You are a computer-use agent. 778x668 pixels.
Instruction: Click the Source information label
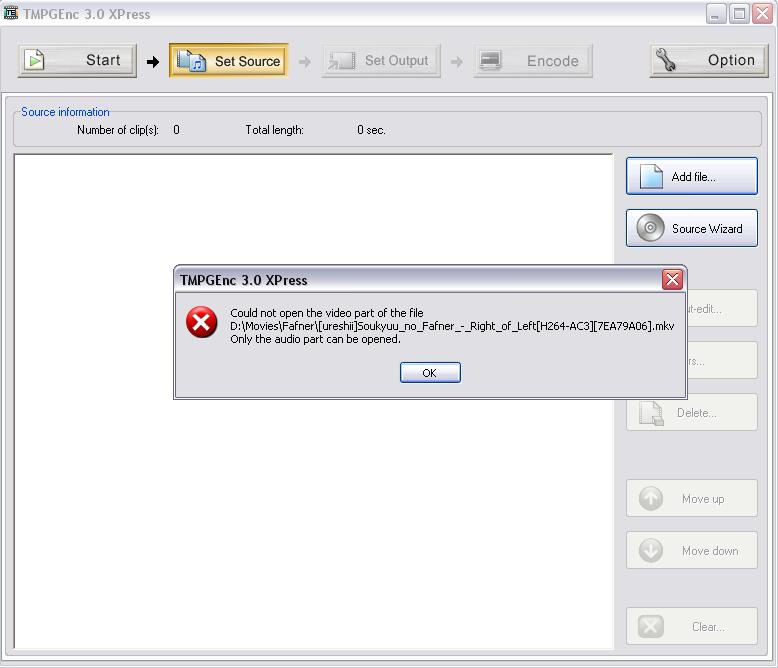(65, 112)
